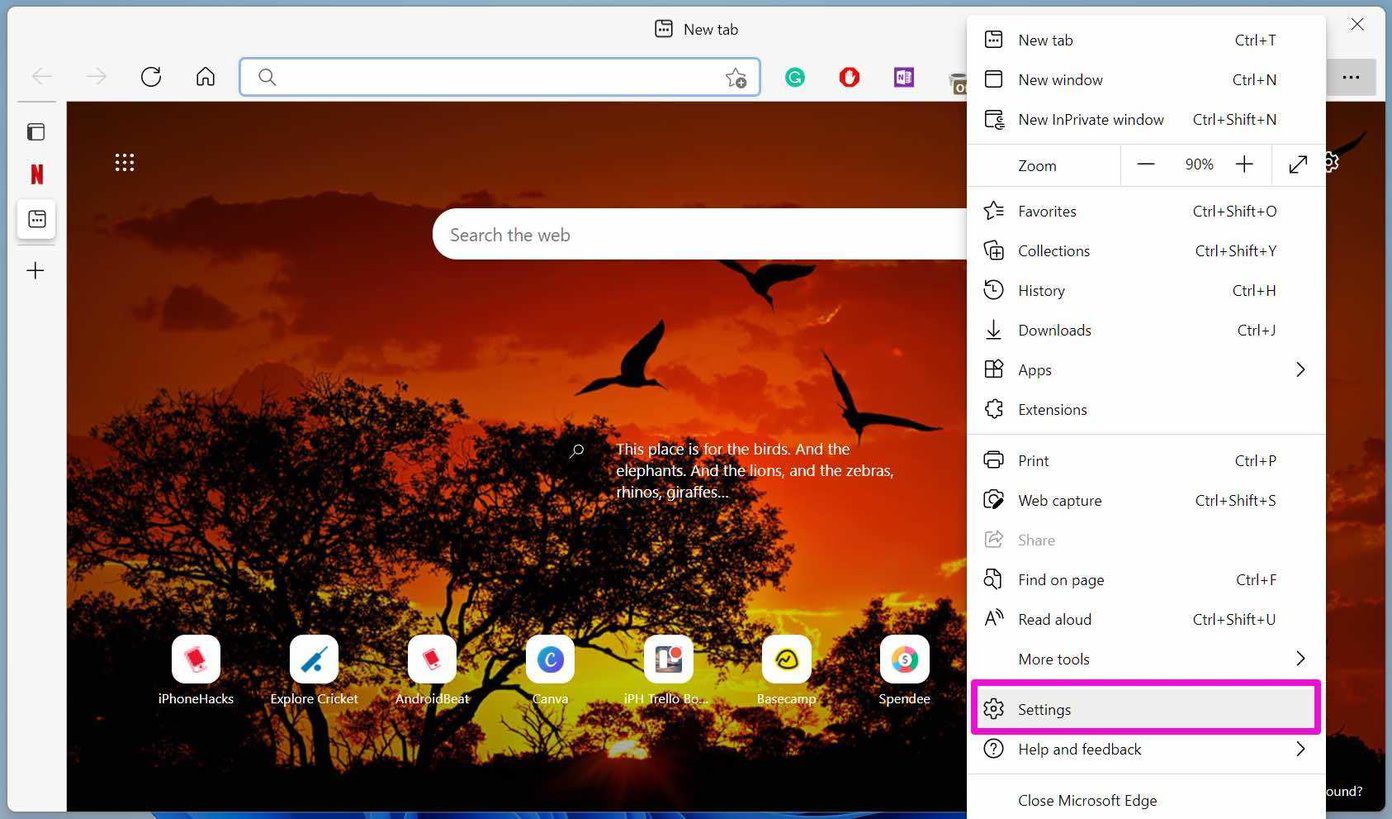Focus the browser address bar
Image resolution: width=1392 pixels, height=819 pixels.
pos(499,77)
